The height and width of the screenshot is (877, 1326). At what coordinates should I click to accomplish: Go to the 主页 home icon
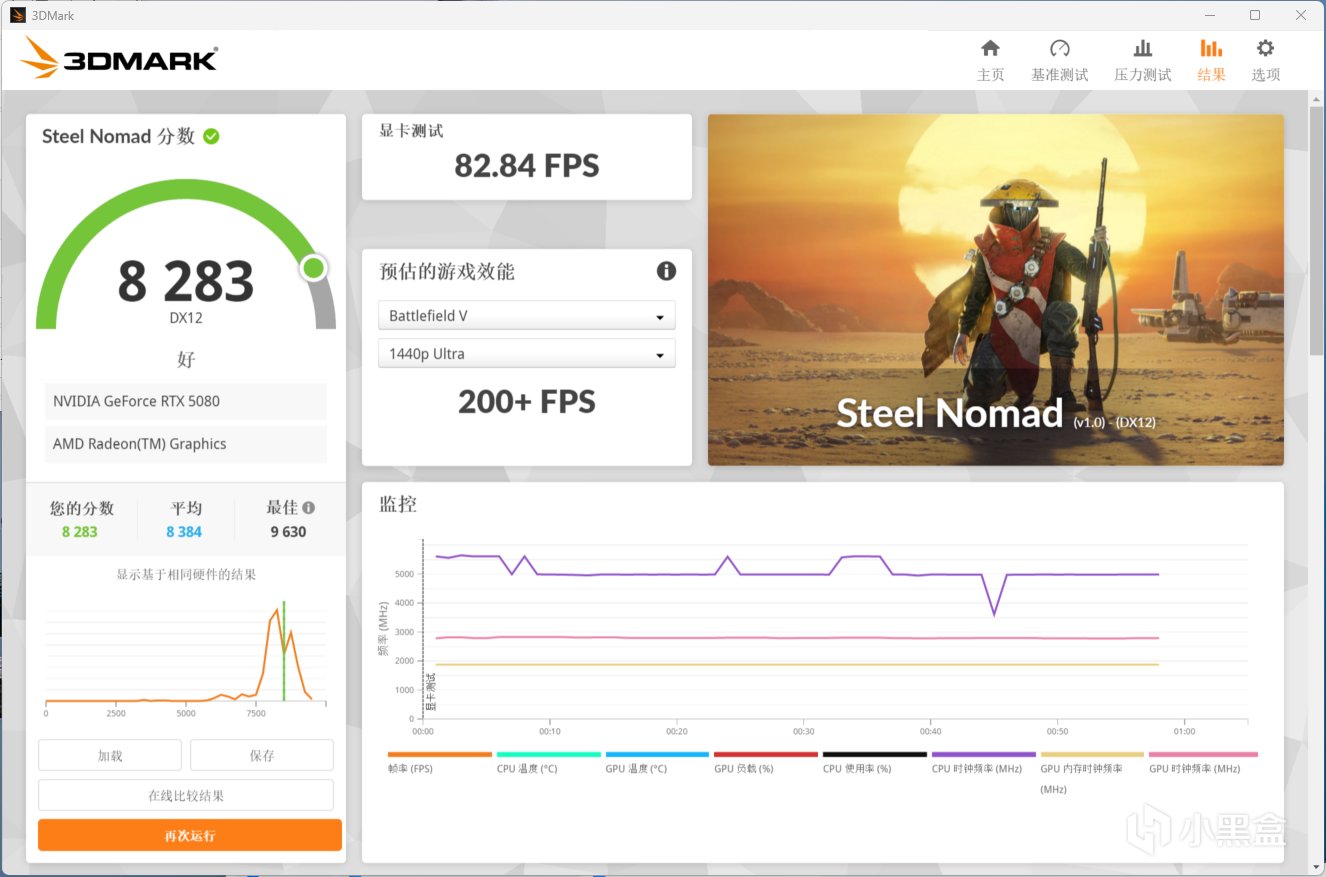tap(990, 60)
